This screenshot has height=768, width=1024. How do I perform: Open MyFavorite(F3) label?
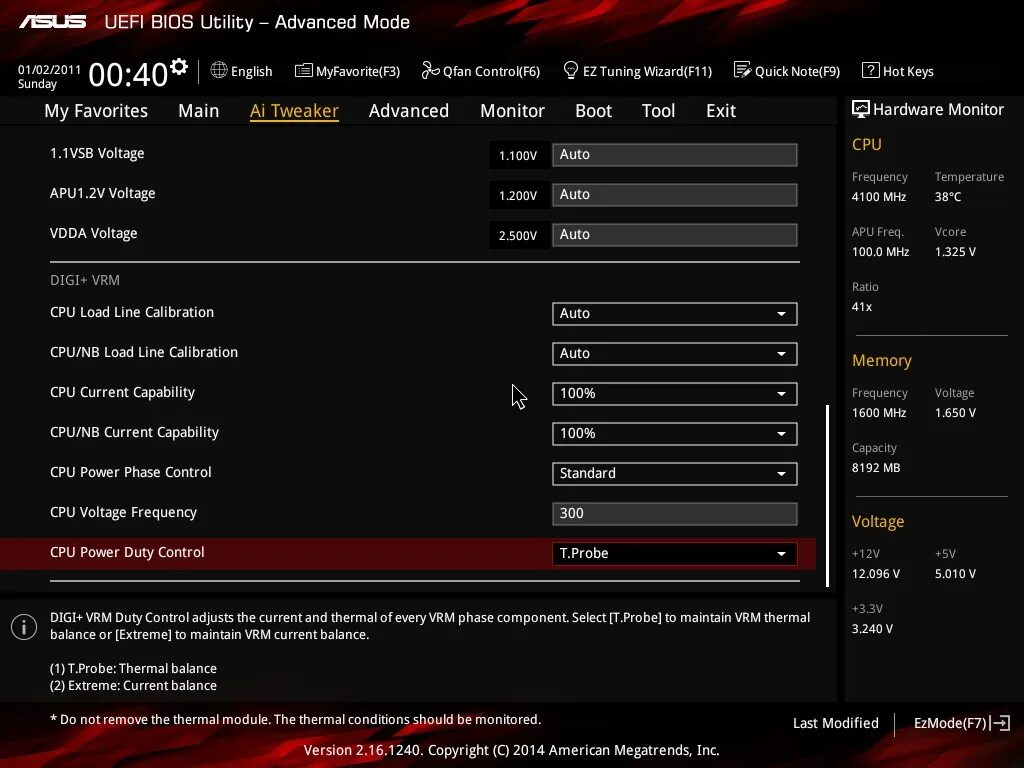point(358,71)
